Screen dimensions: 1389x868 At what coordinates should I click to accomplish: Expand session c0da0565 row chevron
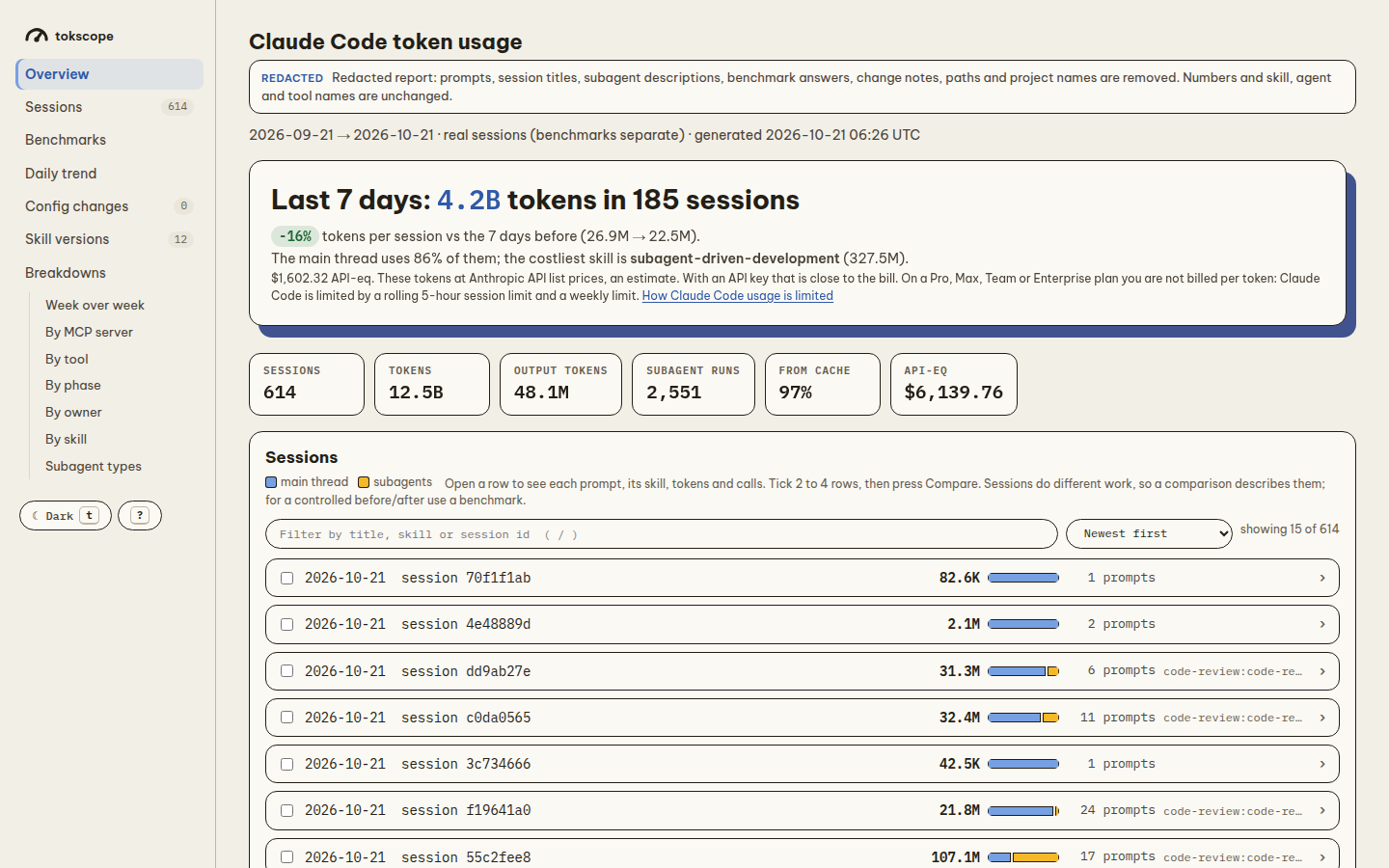pos(1322,718)
